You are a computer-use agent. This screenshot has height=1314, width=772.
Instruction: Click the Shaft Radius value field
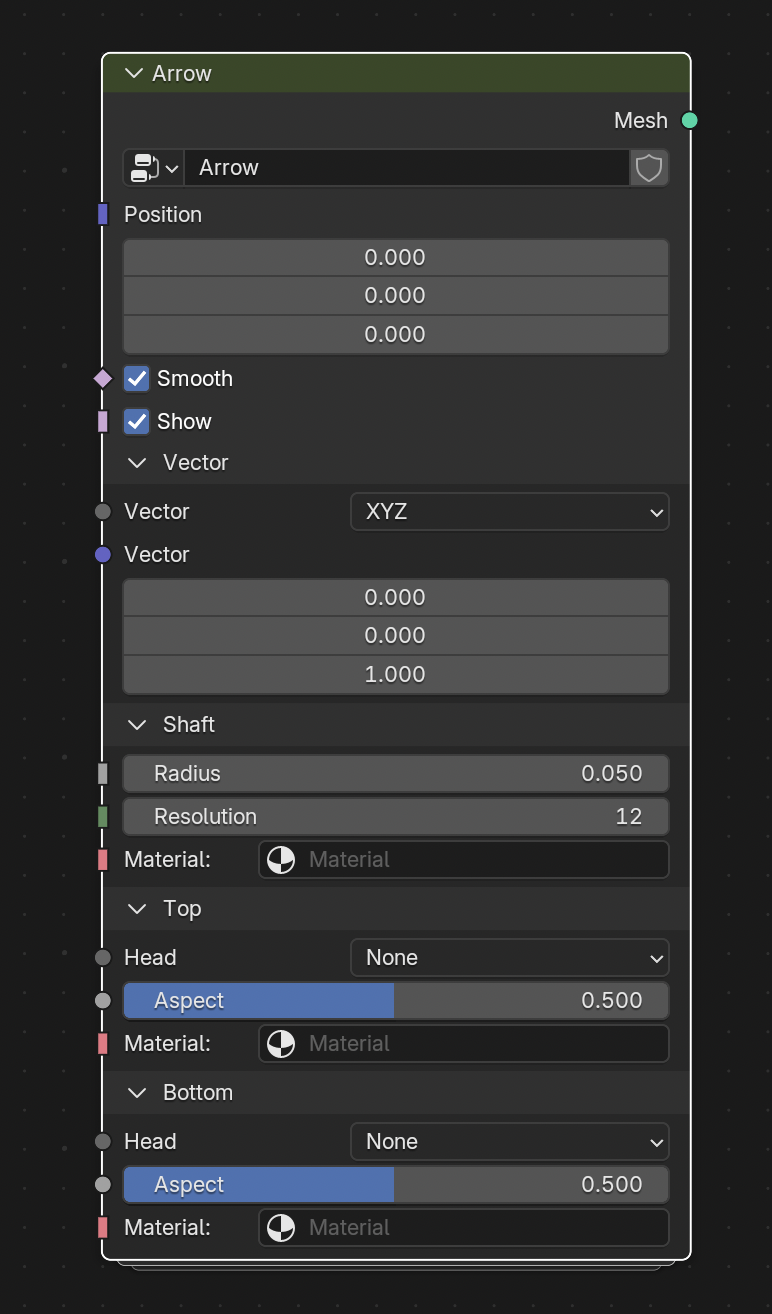(x=396, y=774)
